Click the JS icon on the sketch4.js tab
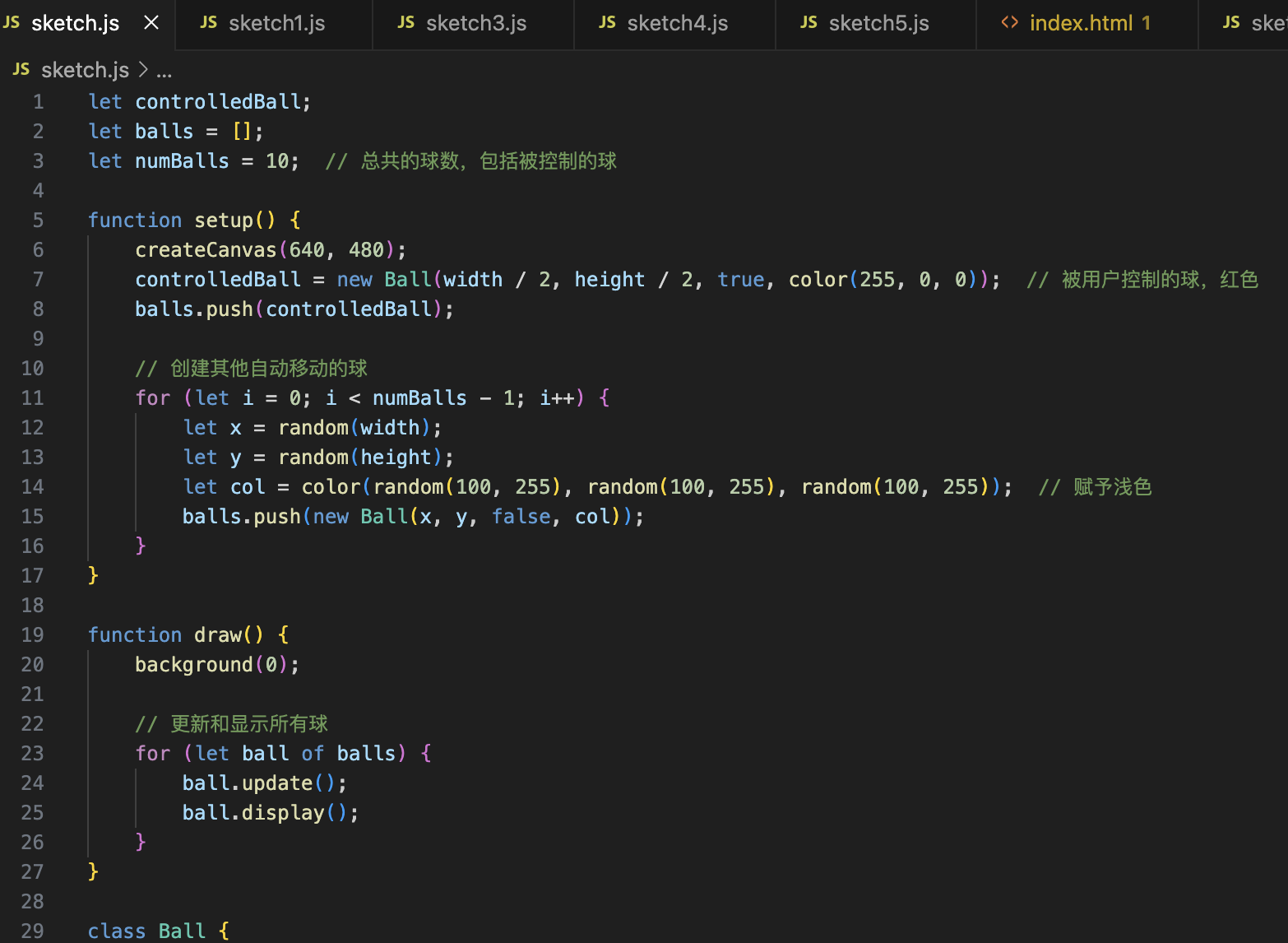The image size is (1288, 943). tap(607, 22)
